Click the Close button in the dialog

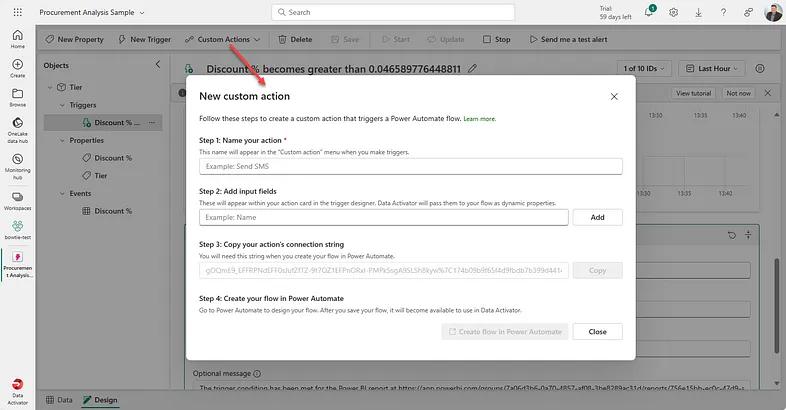(x=598, y=332)
